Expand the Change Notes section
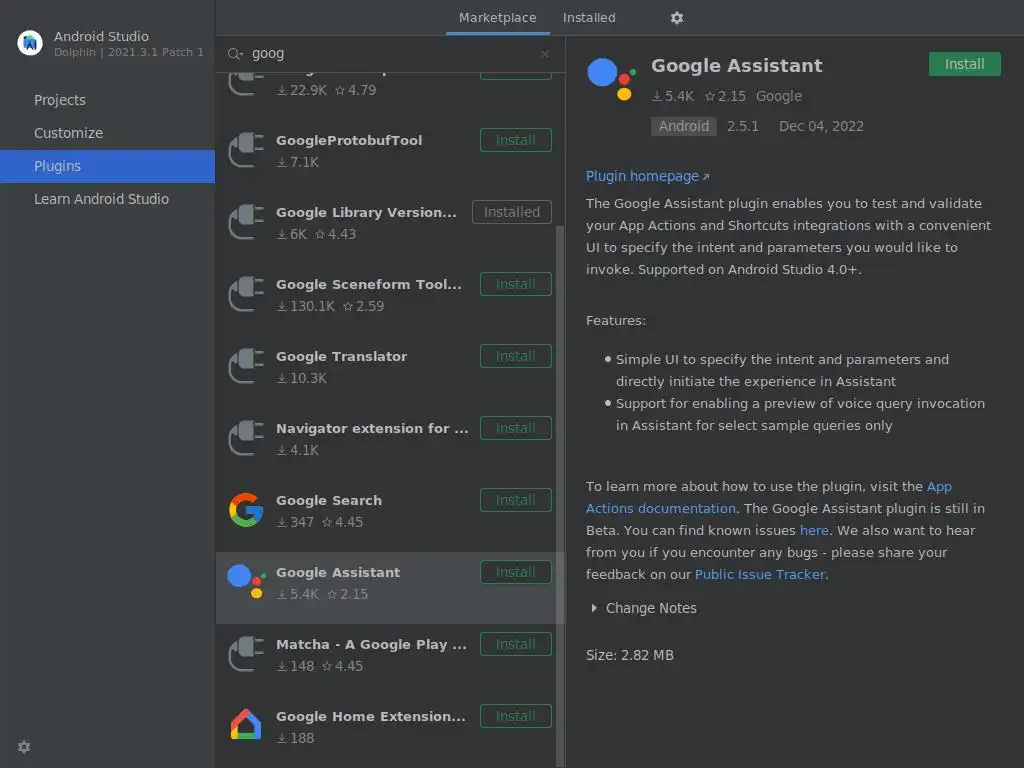 (594, 608)
